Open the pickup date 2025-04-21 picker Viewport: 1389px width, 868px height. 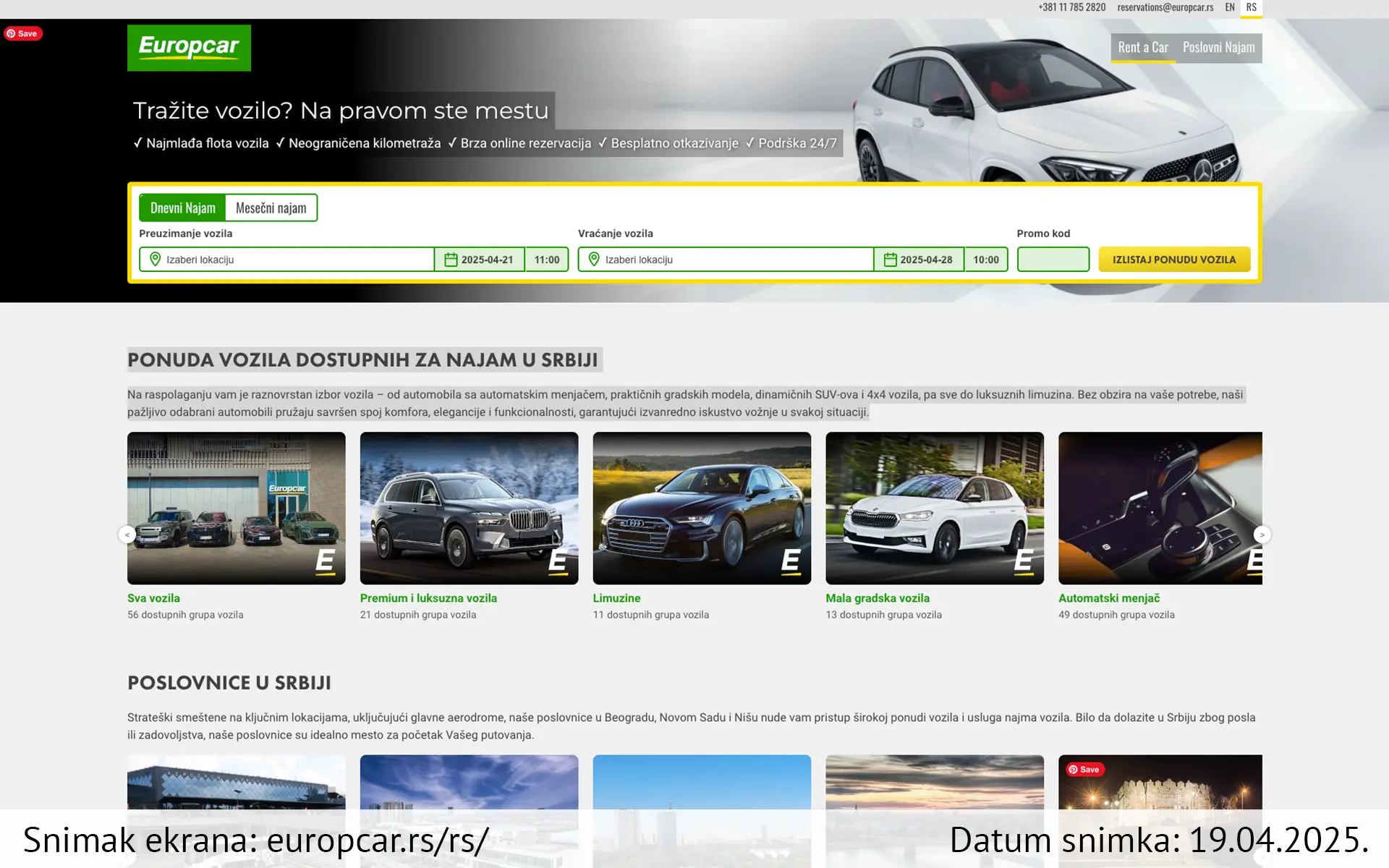tap(480, 259)
